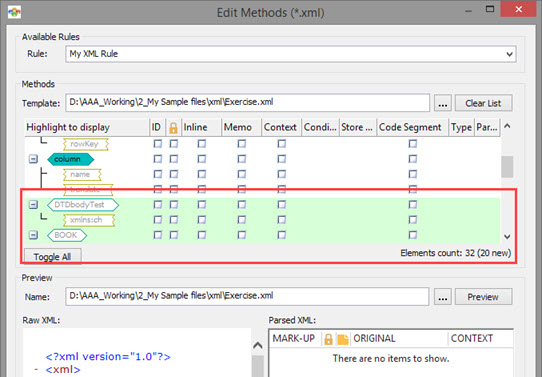Screen dimensions: 542x377
Task: Browse for Template file with ellipsis button
Action: tap(443, 103)
